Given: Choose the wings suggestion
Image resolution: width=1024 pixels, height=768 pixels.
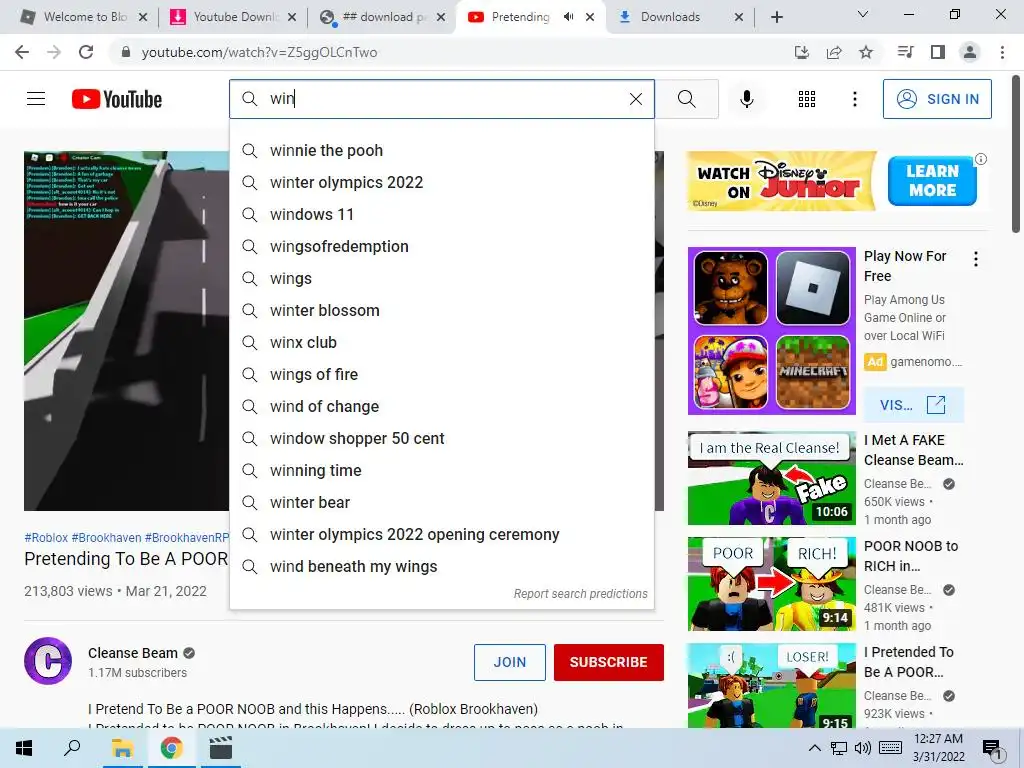Looking at the screenshot, I should [441, 278].
